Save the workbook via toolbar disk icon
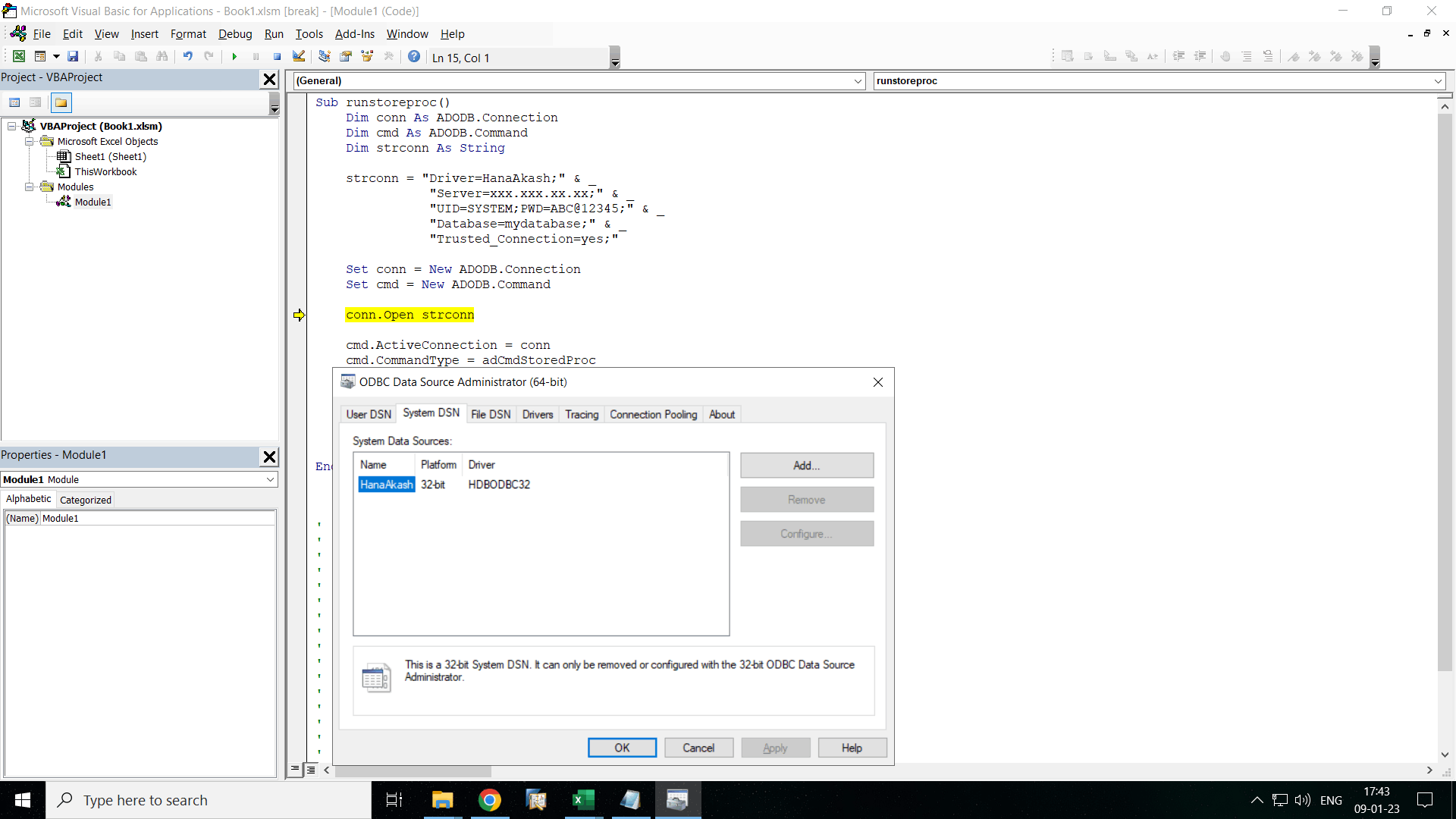This screenshot has height=819, width=1456. pyautogui.click(x=73, y=57)
